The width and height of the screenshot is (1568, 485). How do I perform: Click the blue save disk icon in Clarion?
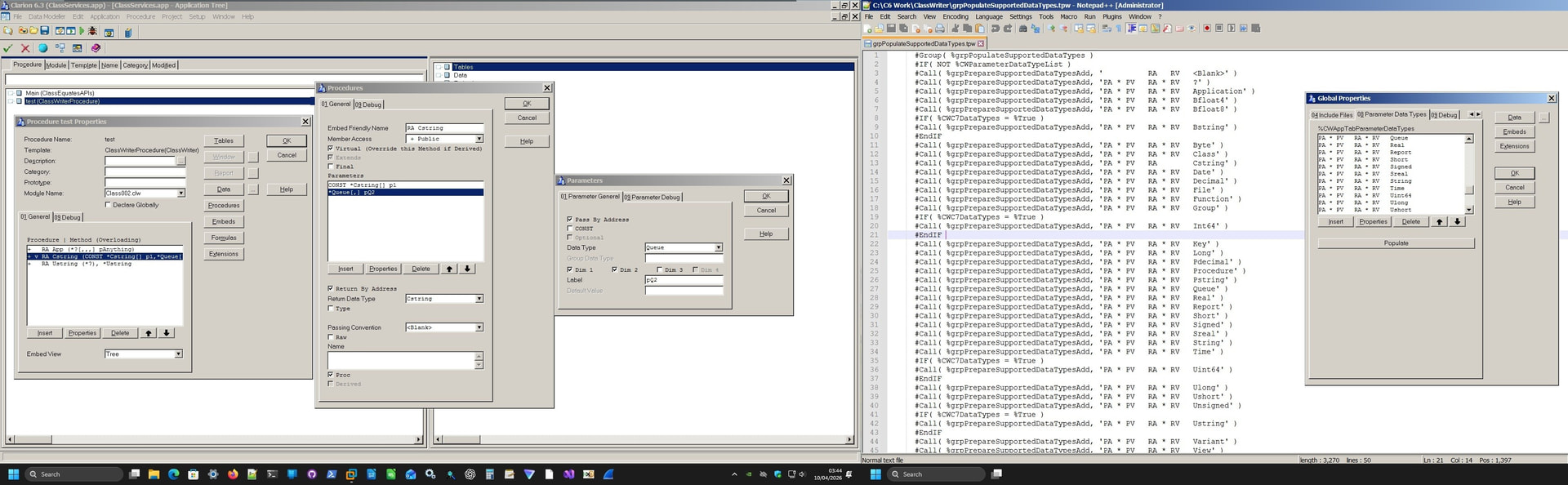45,31
